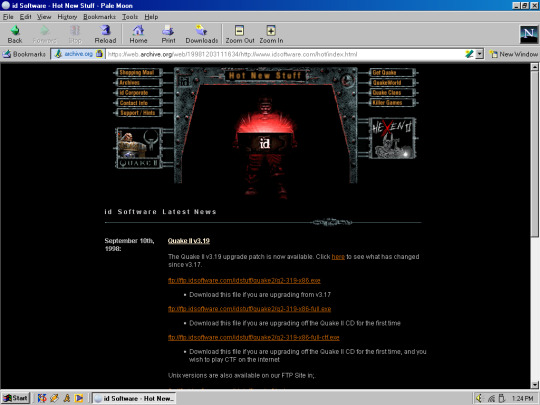Image resolution: width=540 pixels, height=405 pixels.
Task: Click the Get Quake nav button
Action: 393,72
